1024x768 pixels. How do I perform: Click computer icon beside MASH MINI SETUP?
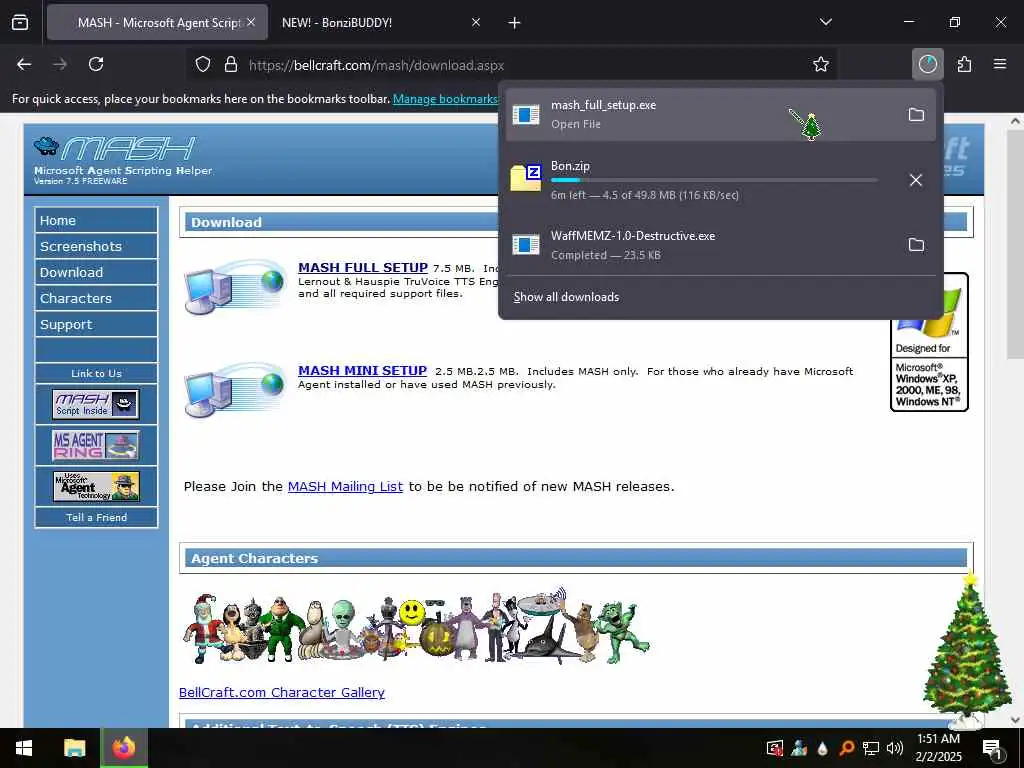235,390
